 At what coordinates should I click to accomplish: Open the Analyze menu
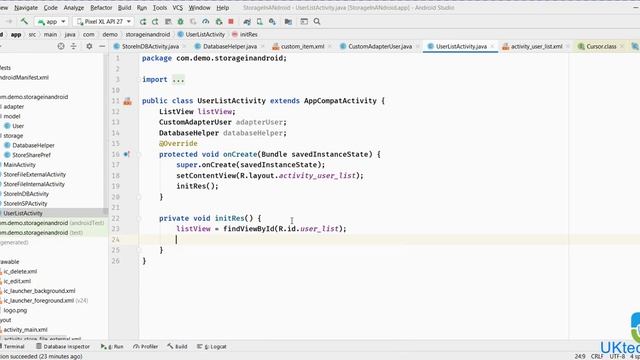coord(73,8)
